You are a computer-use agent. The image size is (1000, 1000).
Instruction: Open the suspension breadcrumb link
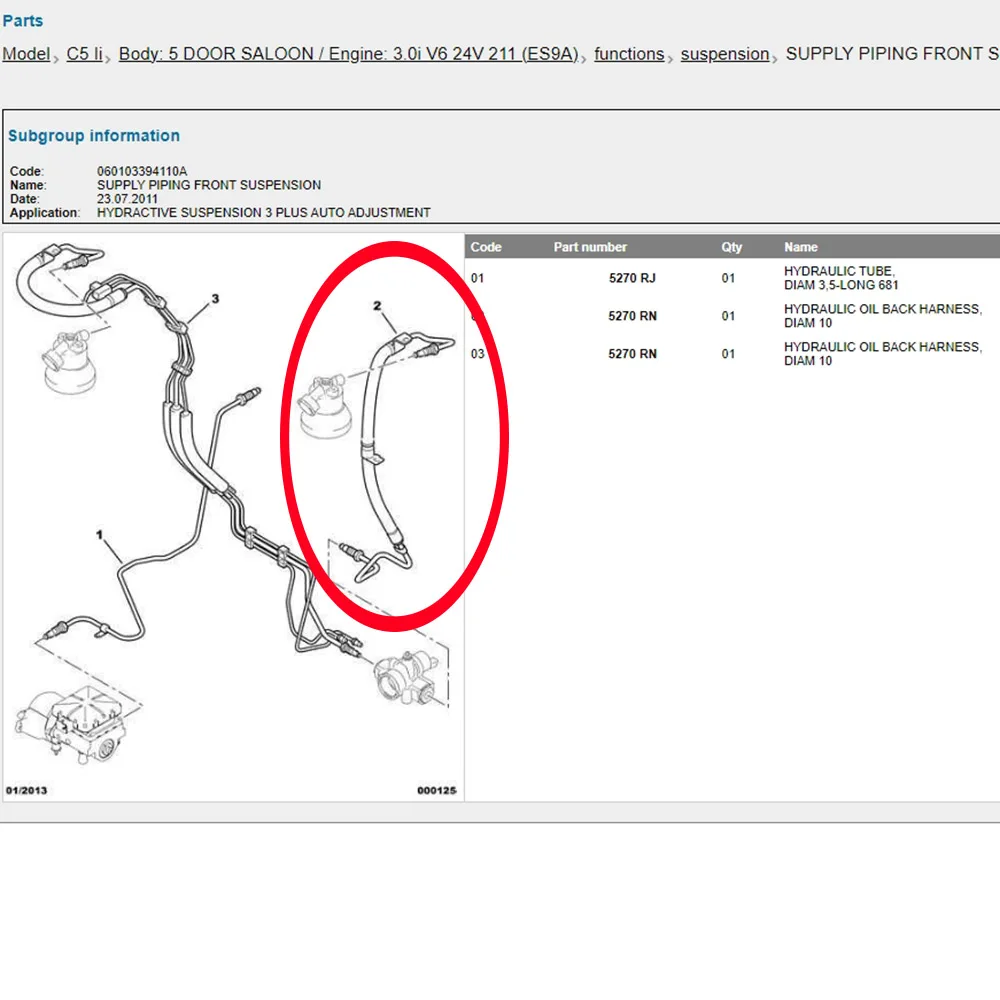point(724,54)
